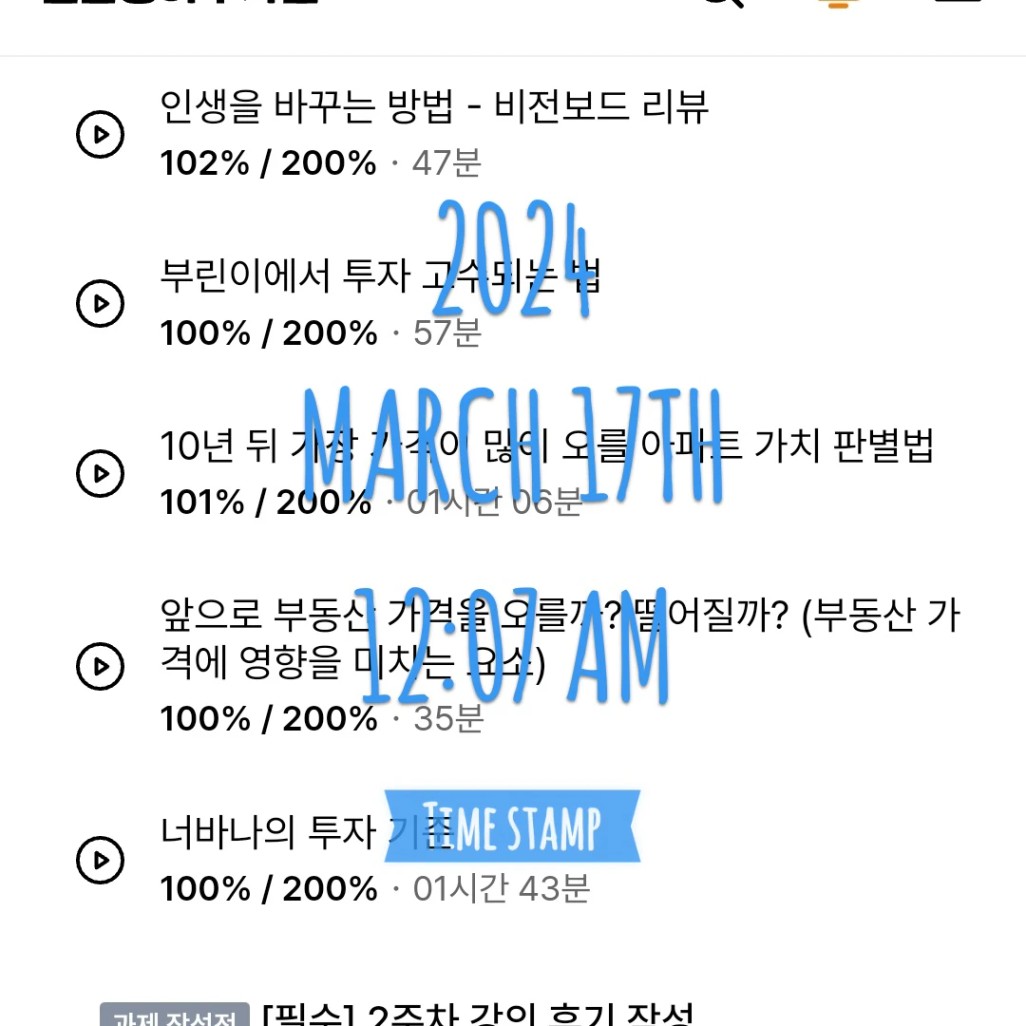Play the 부린이에서 투자 고수되는 법 lecture
The height and width of the screenshot is (1026, 1026).
click(100, 304)
